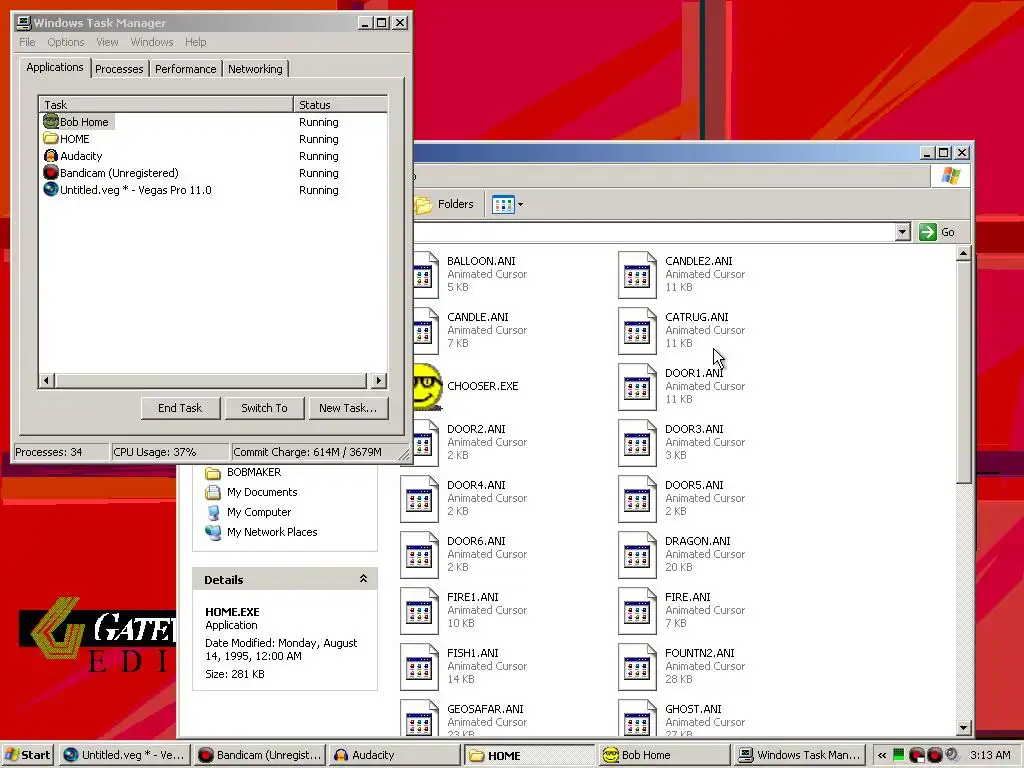The width and height of the screenshot is (1024, 768).
Task: Select the CATRUG.ANI file icon
Action: tap(637, 330)
